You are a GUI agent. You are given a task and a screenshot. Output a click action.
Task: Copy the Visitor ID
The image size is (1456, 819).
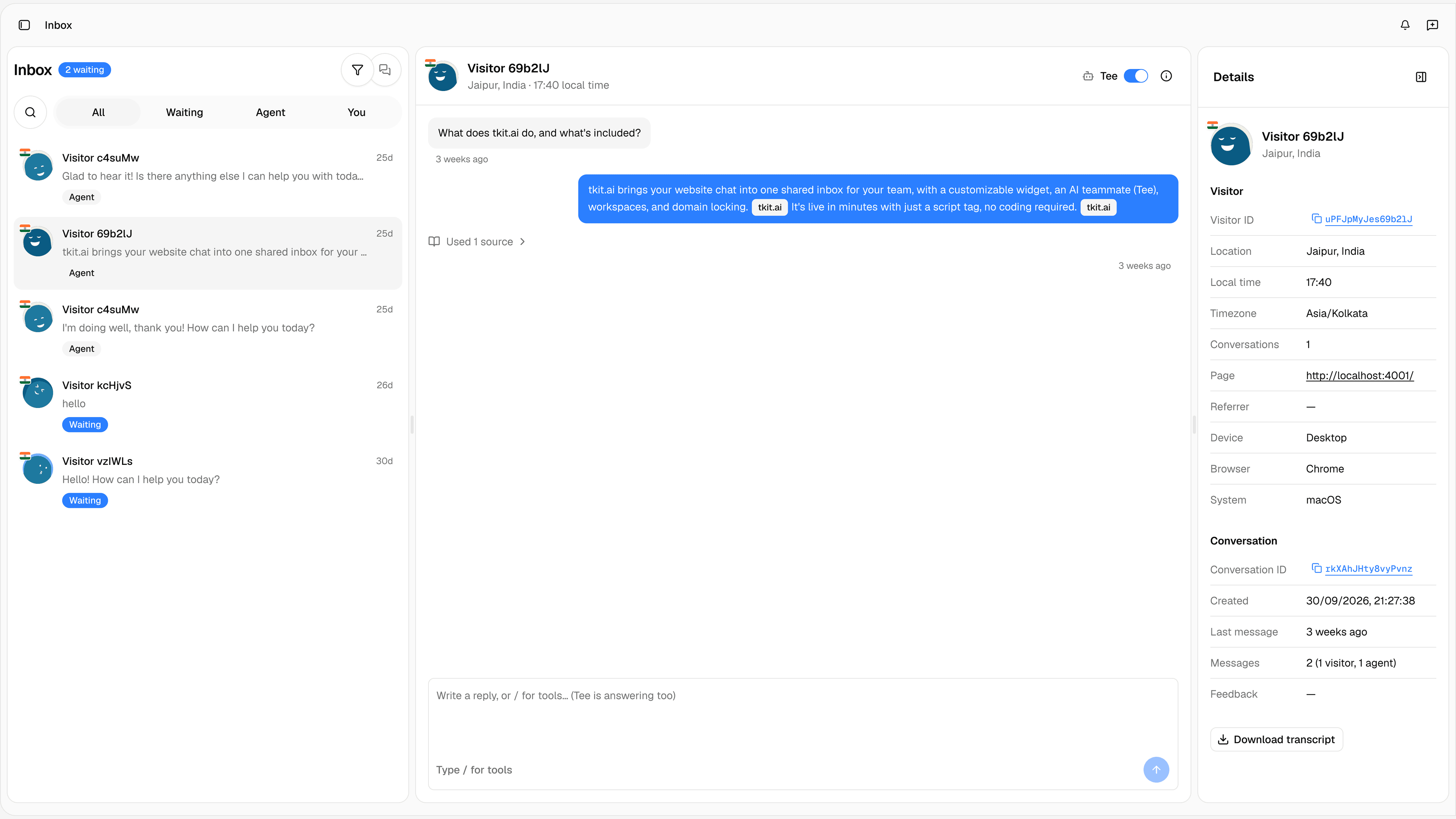[1316, 219]
